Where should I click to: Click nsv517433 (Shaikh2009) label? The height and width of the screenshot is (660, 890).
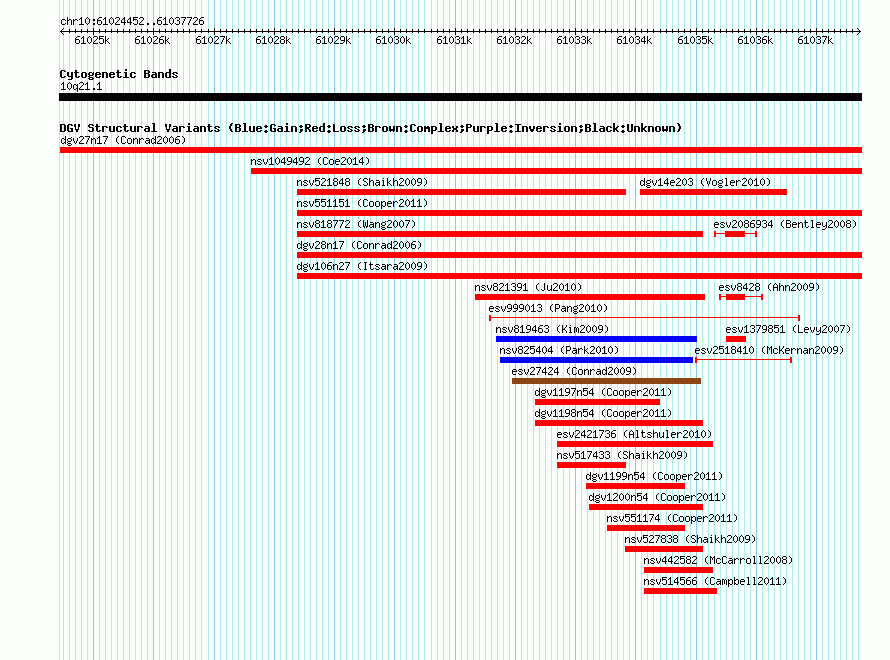tap(622, 455)
